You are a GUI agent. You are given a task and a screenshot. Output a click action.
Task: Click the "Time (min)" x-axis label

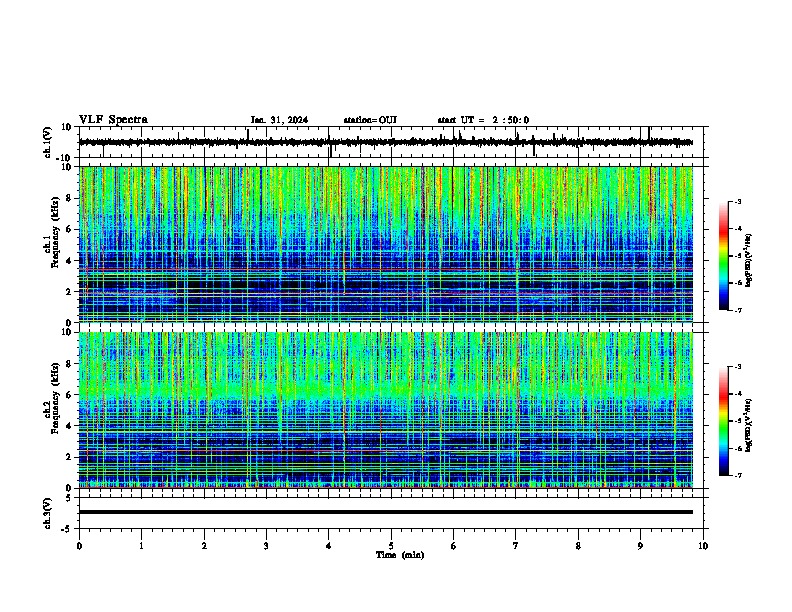(x=400, y=555)
